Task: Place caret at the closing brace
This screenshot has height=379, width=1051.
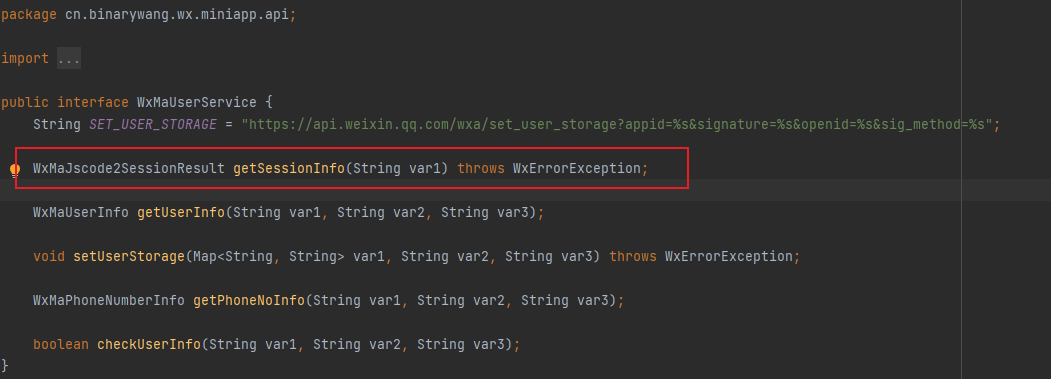Action: click(5, 366)
